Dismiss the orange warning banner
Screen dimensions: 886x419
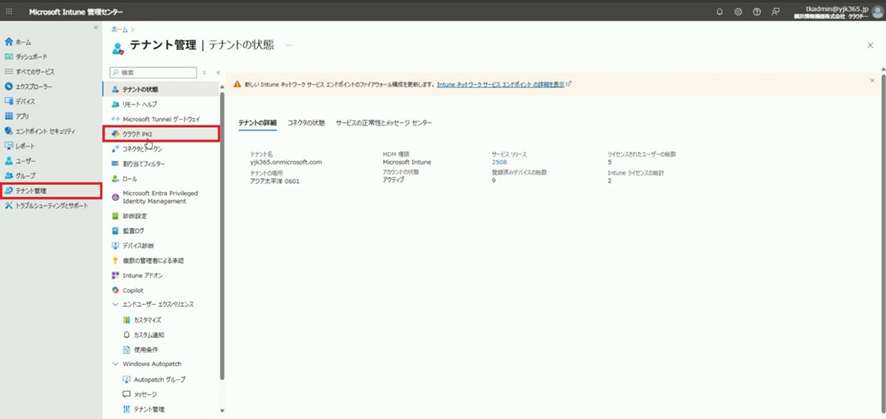click(871, 80)
